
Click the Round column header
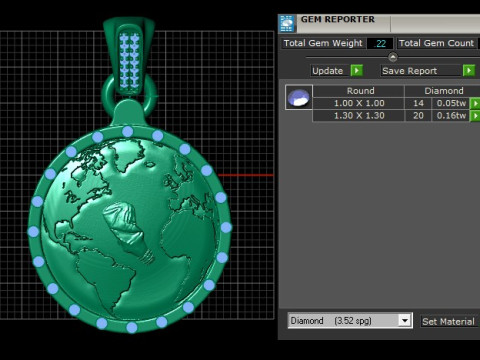[x=359, y=91]
